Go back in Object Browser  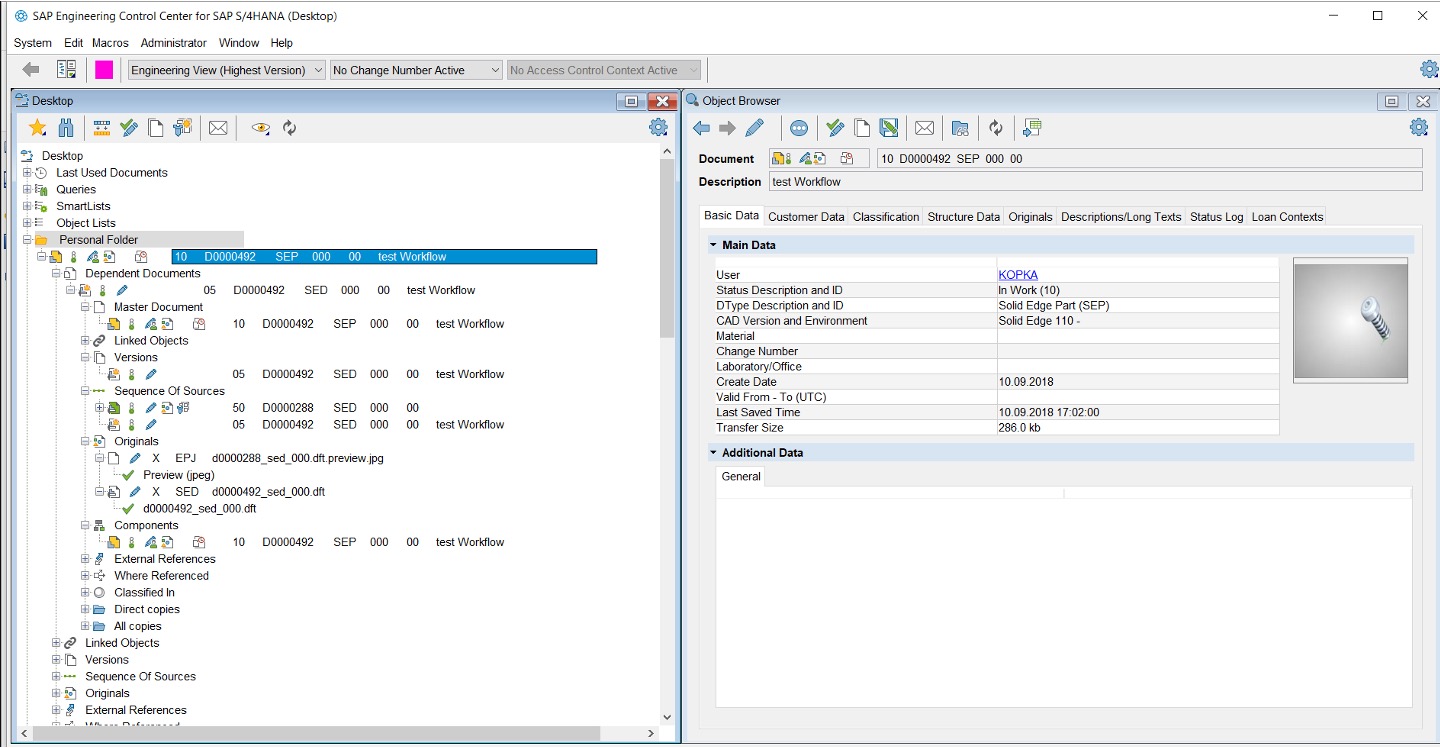(x=701, y=127)
